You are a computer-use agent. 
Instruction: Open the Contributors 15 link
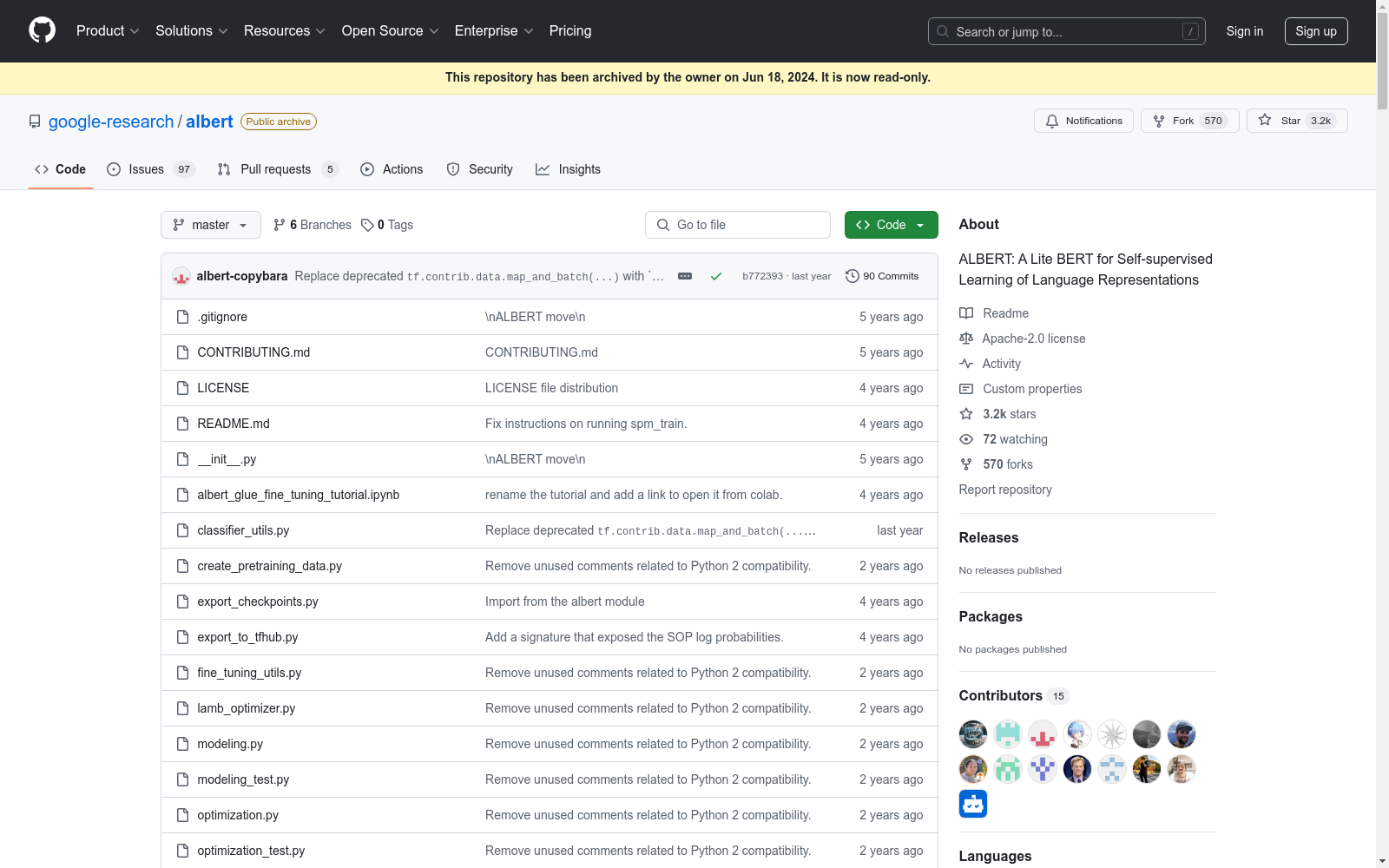[1014, 696]
